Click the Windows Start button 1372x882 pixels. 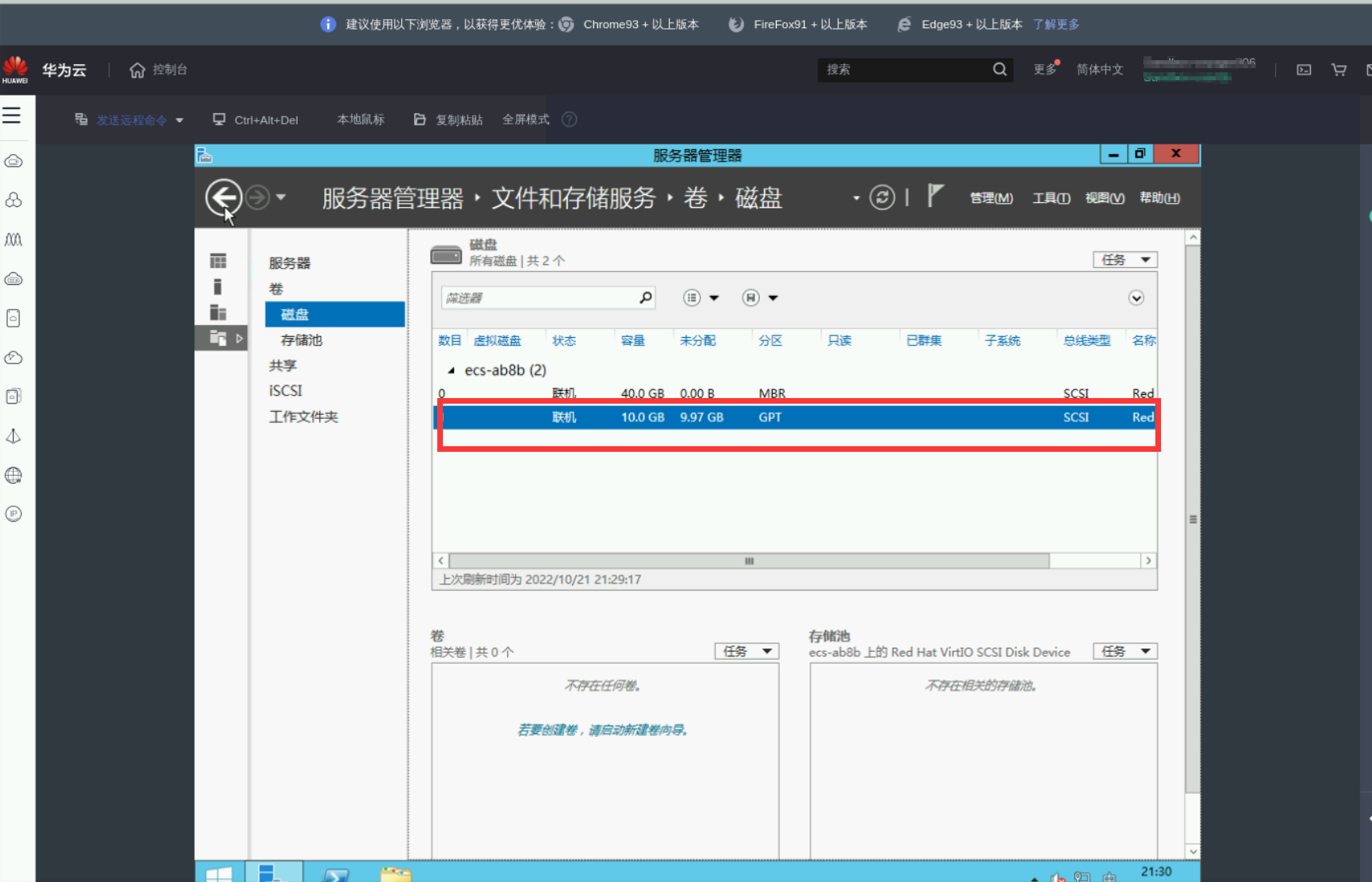[x=218, y=873]
